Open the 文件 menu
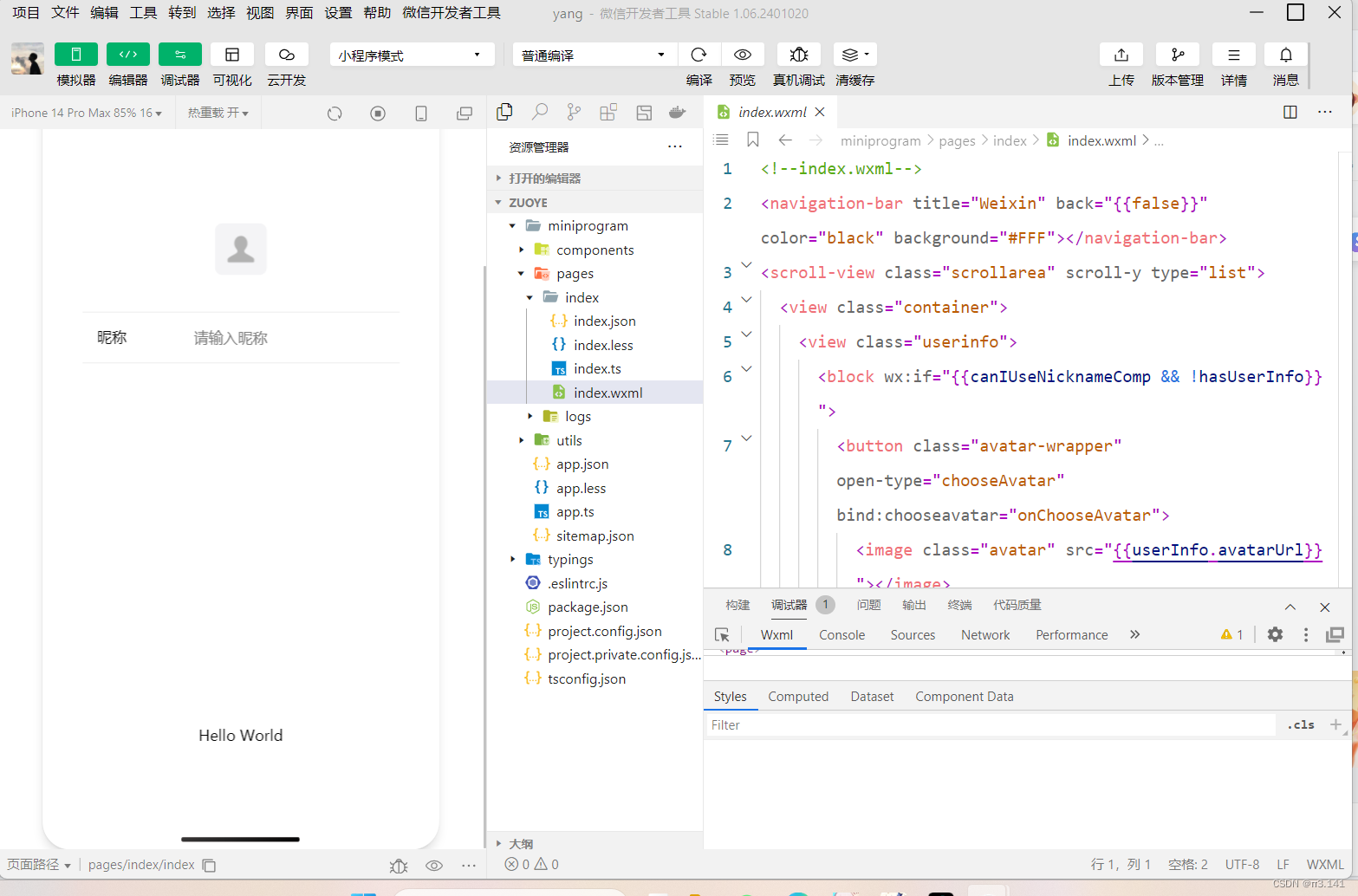This screenshot has height=896, width=1358. (65, 12)
